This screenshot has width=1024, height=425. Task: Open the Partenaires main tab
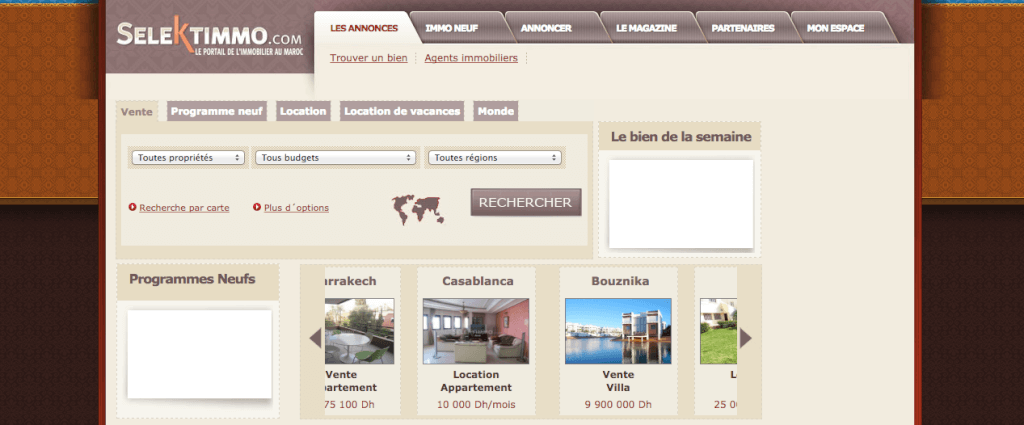(x=743, y=28)
